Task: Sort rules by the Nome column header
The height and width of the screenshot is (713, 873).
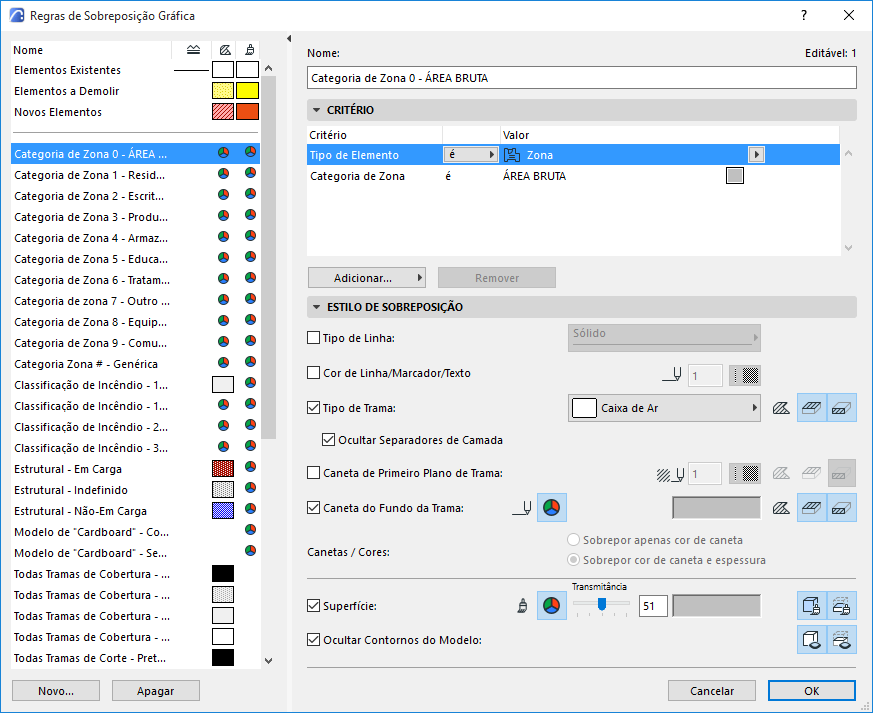Action: [91, 50]
